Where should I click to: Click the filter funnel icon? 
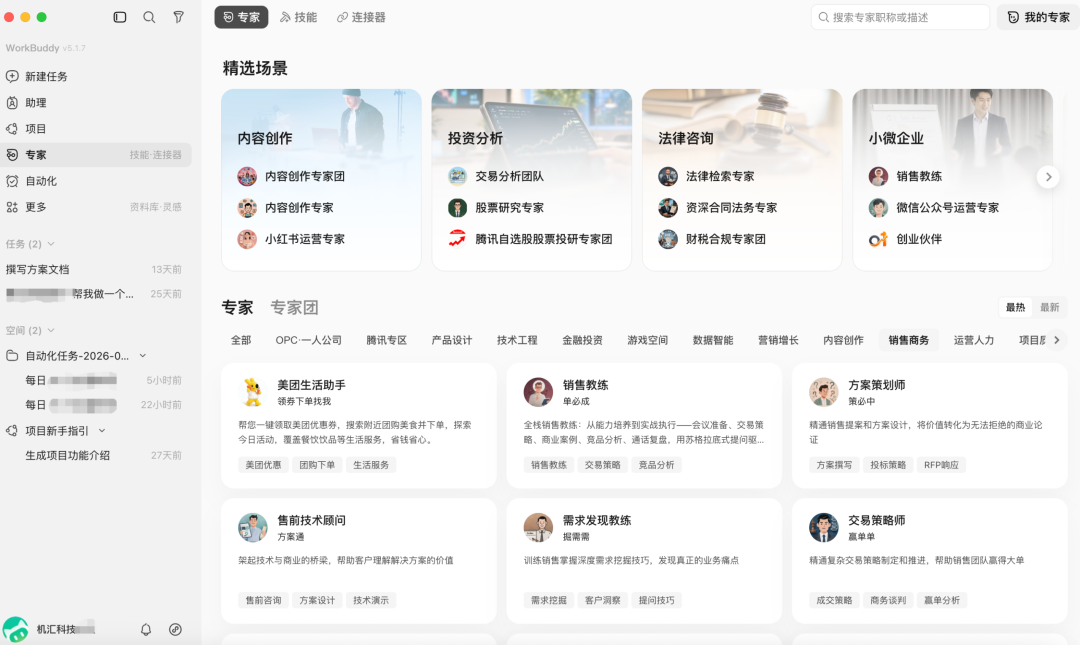[x=178, y=17]
